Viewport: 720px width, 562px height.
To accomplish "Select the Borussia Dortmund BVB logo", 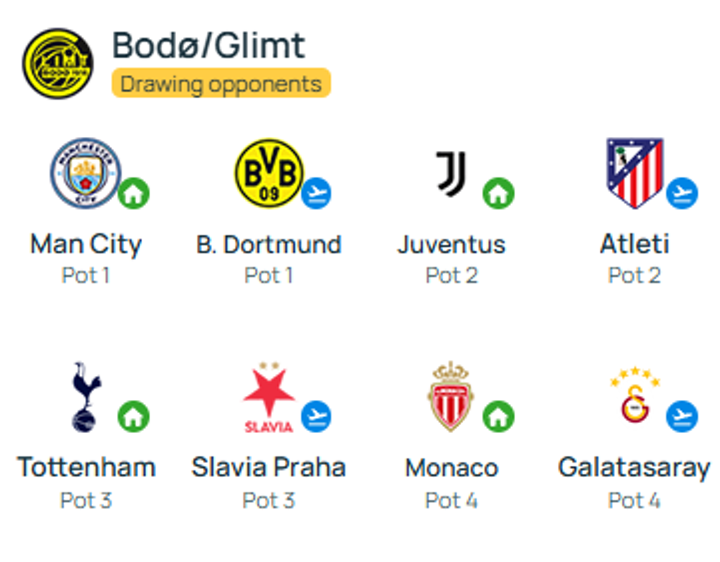I will pyautogui.click(x=267, y=173).
